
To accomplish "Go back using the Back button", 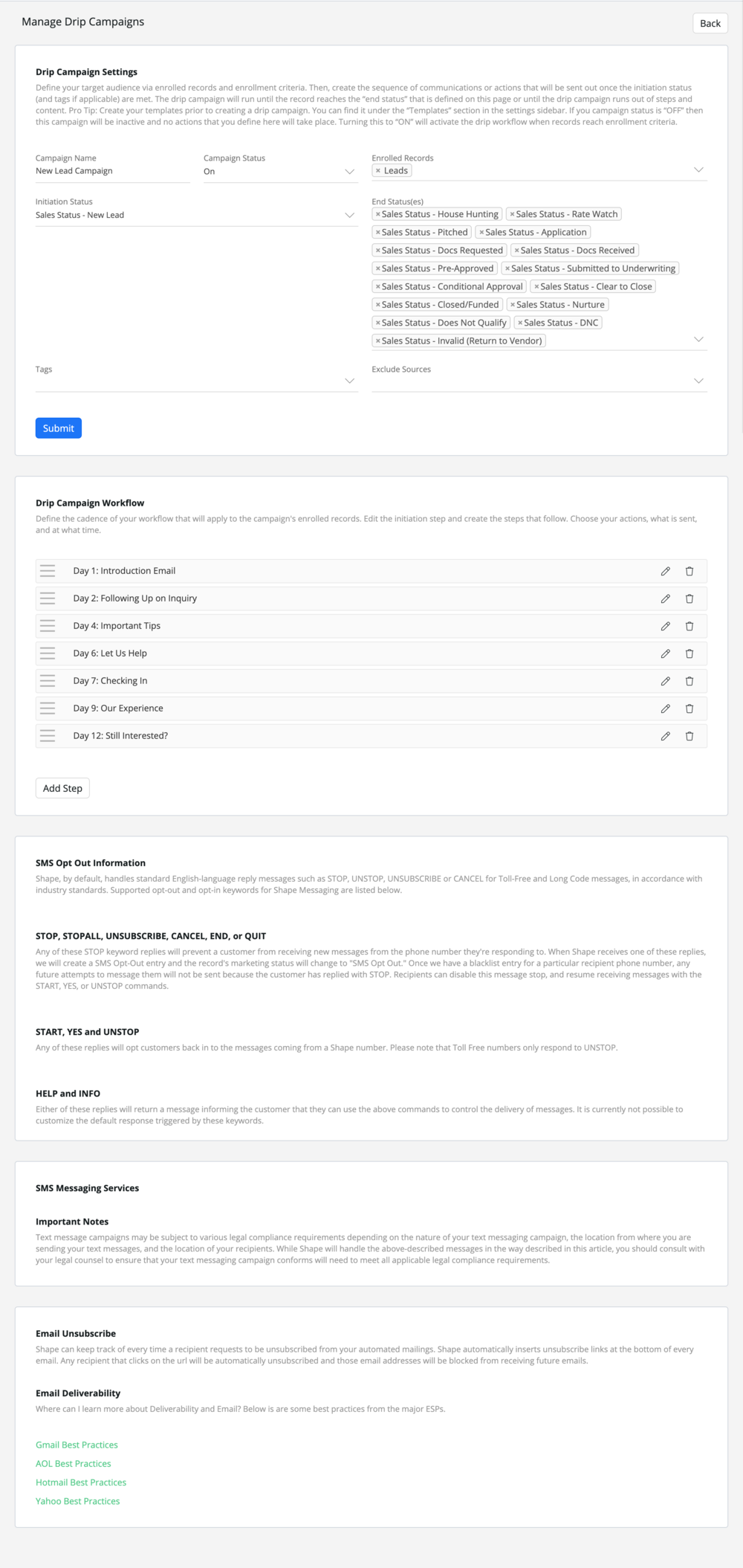I will (710, 23).
